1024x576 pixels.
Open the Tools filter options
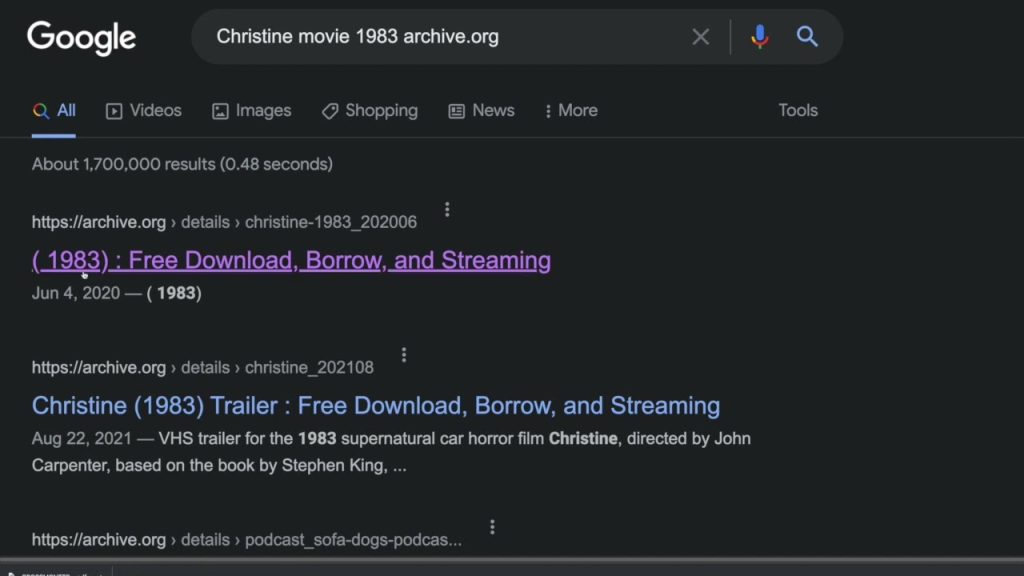[797, 110]
